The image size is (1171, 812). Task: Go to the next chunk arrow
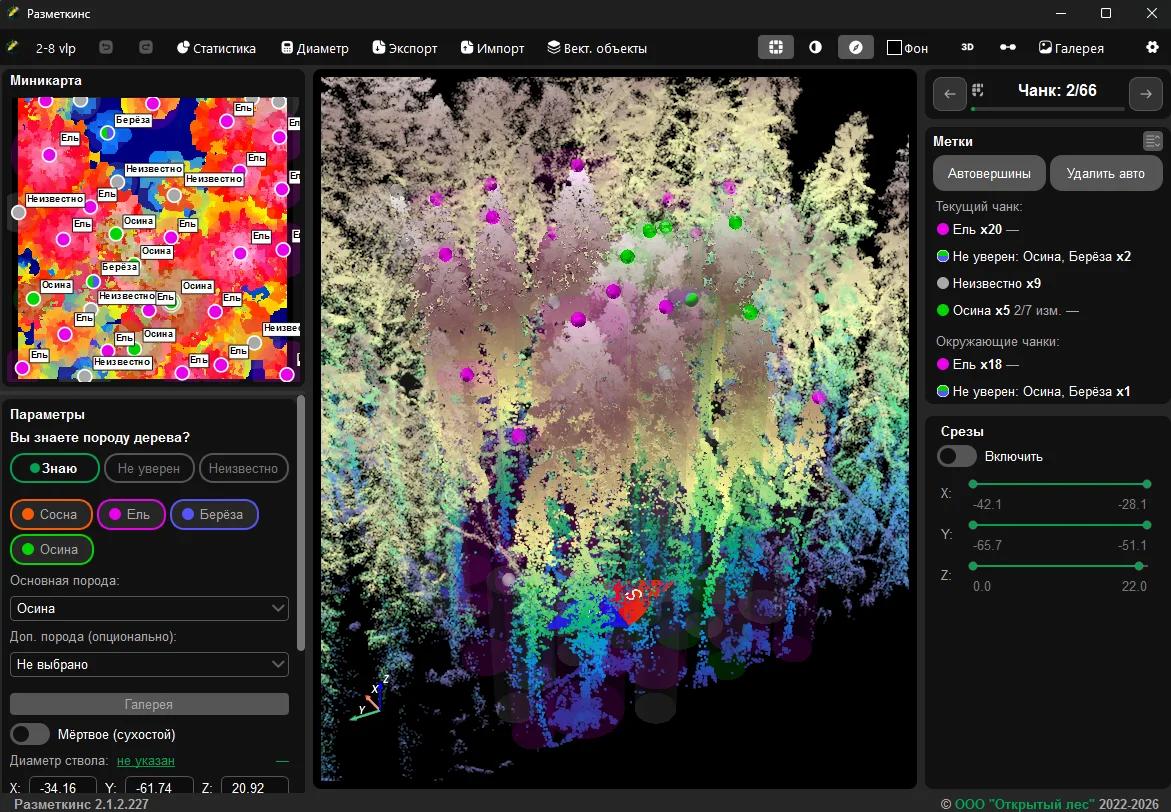point(1145,93)
